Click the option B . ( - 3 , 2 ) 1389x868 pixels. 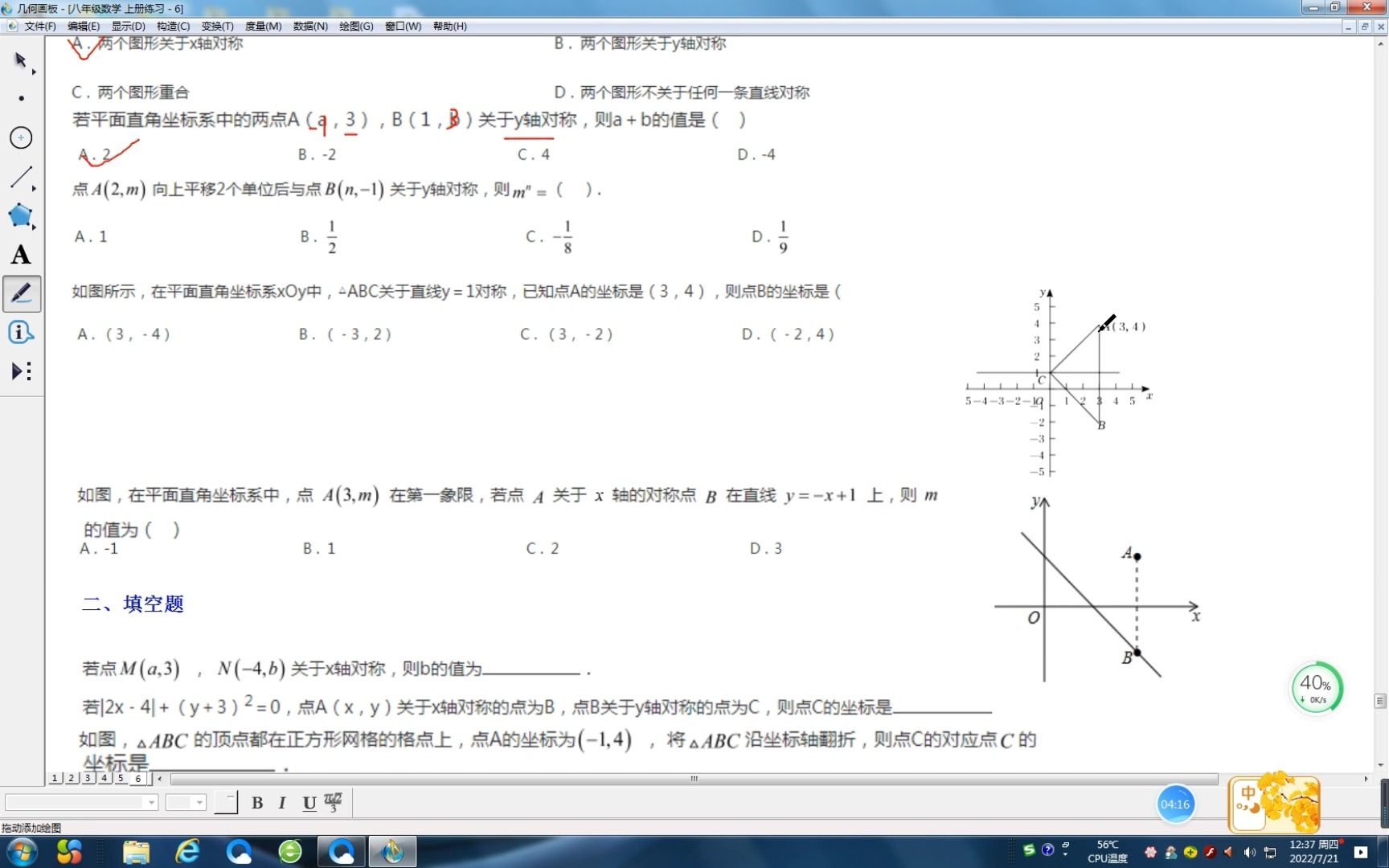coord(346,334)
